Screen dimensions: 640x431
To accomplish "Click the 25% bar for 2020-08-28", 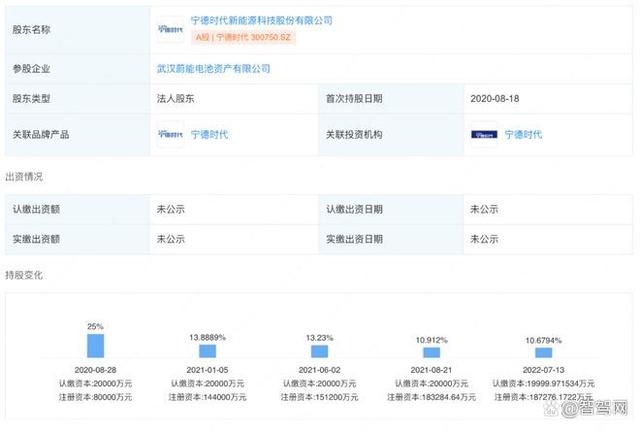I will [x=96, y=346].
